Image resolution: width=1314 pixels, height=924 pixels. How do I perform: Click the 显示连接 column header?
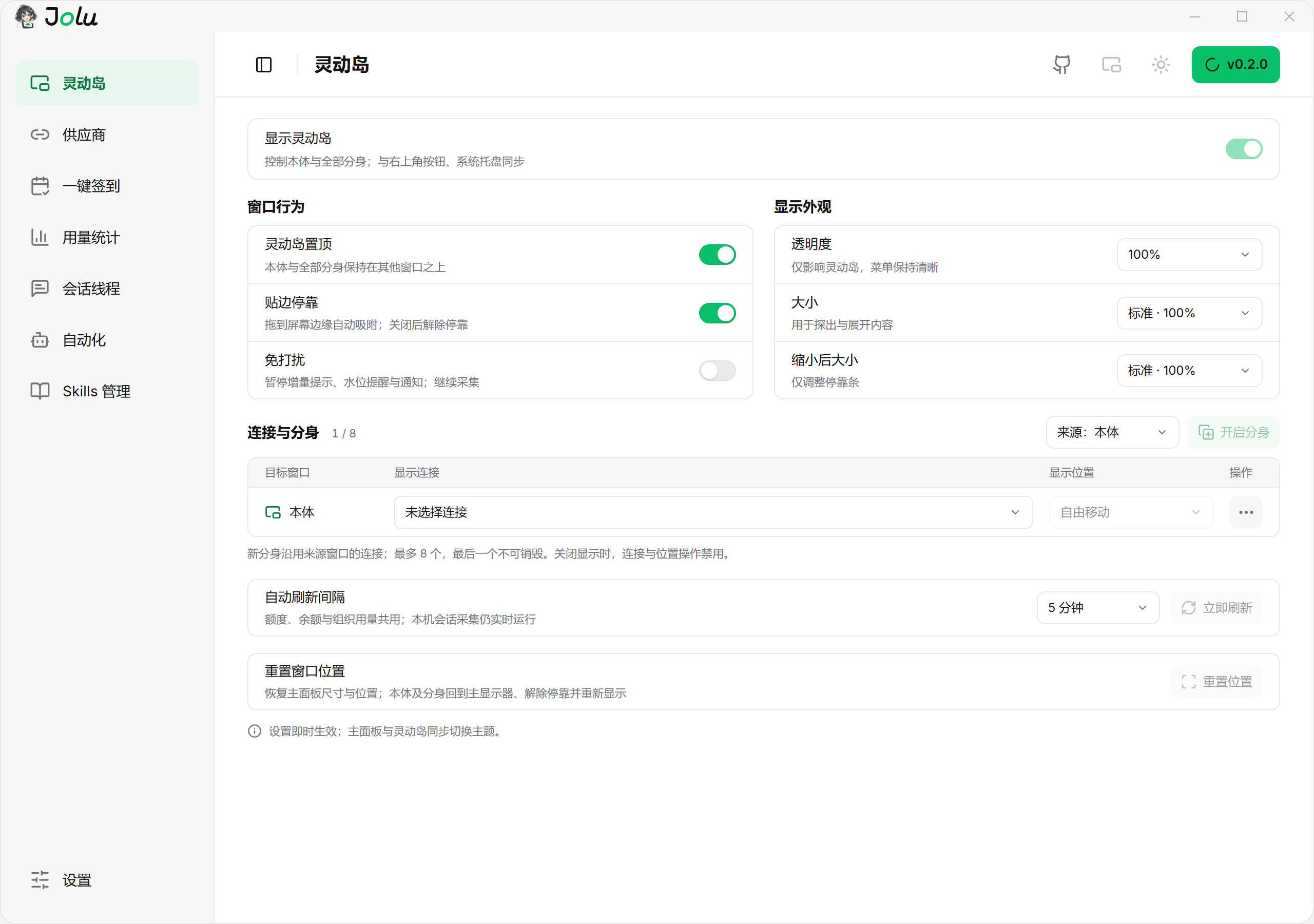click(x=417, y=473)
